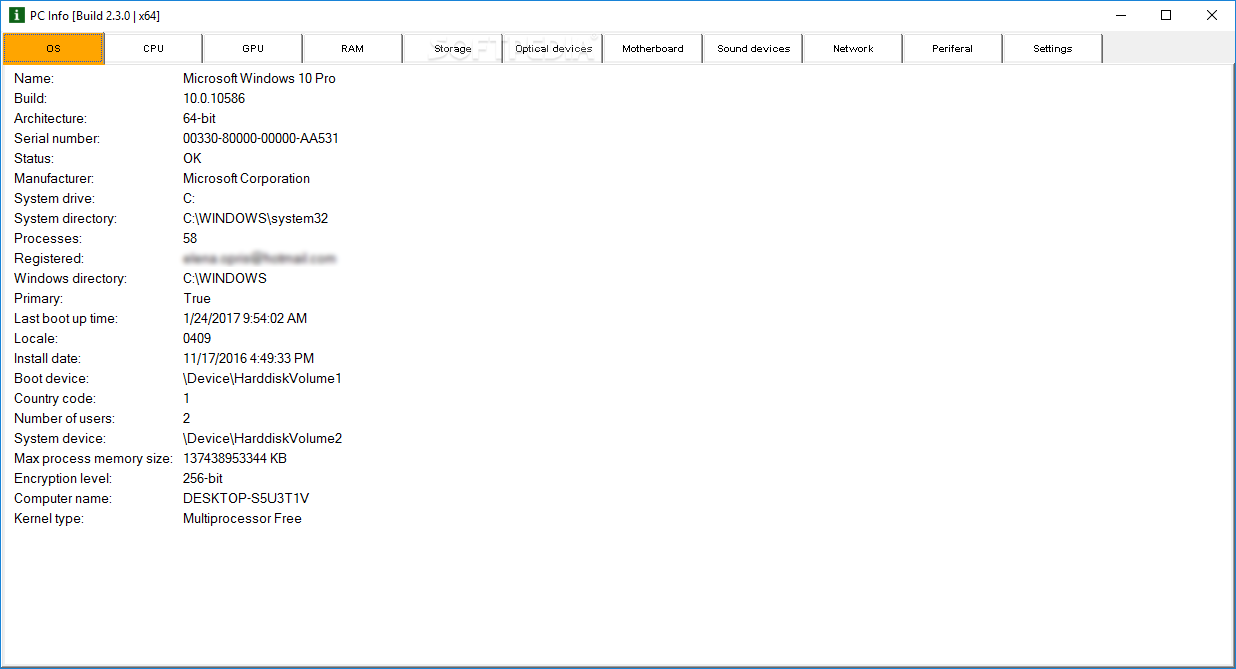This screenshot has height=669, width=1236.
Task: Minimize the PC Info window
Action: [1120, 15]
